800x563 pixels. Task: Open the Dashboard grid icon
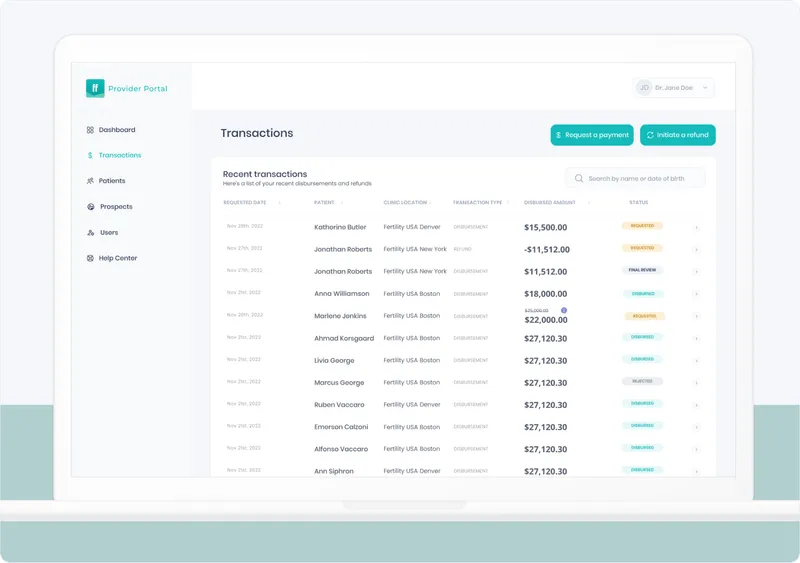(x=90, y=130)
